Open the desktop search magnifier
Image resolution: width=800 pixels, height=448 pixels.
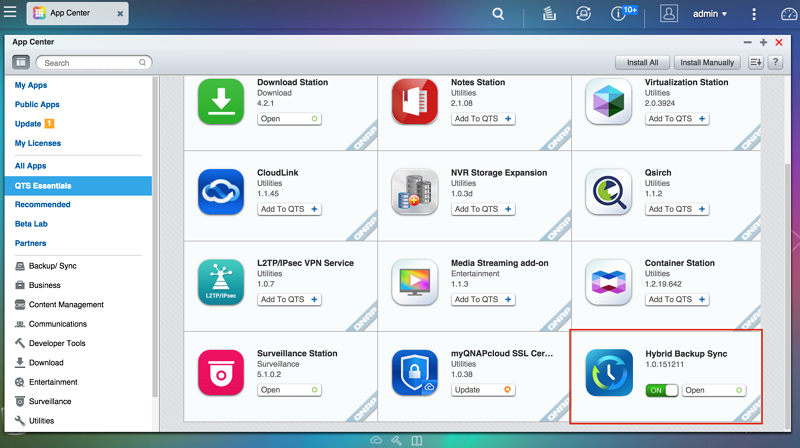498,14
